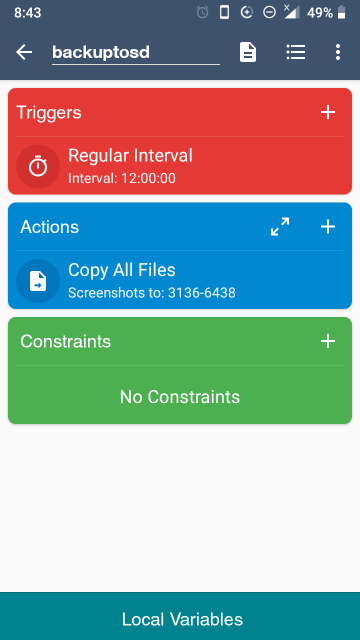Image resolution: width=360 pixels, height=640 pixels.
Task: Tap the battery indicator in status bar
Action: (342, 13)
